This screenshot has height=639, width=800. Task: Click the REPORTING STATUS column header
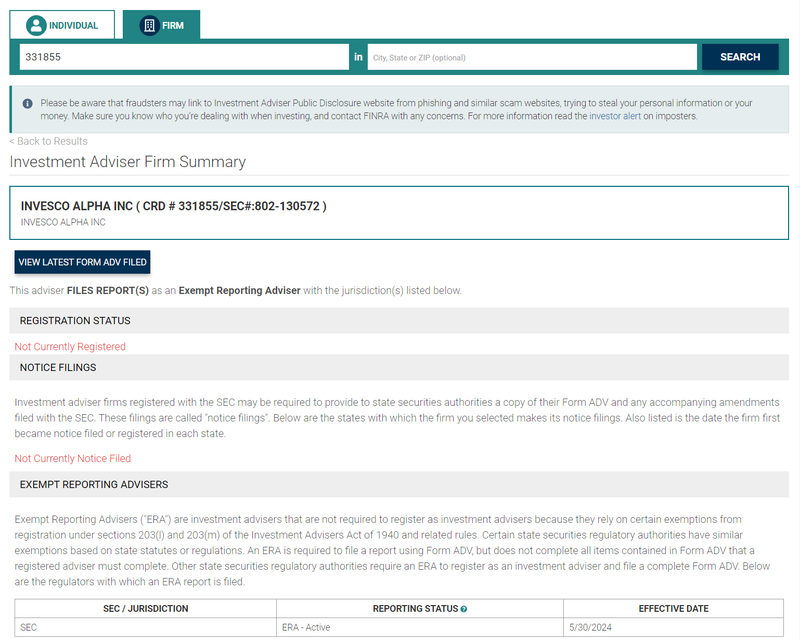coord(419,608)
